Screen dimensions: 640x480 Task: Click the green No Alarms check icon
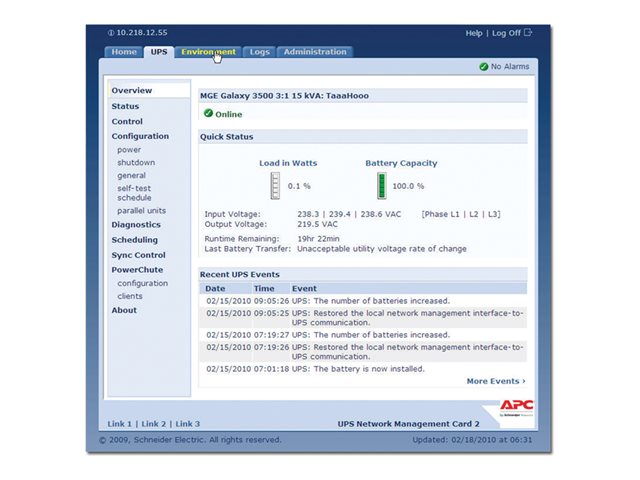(x=484, y=67)
